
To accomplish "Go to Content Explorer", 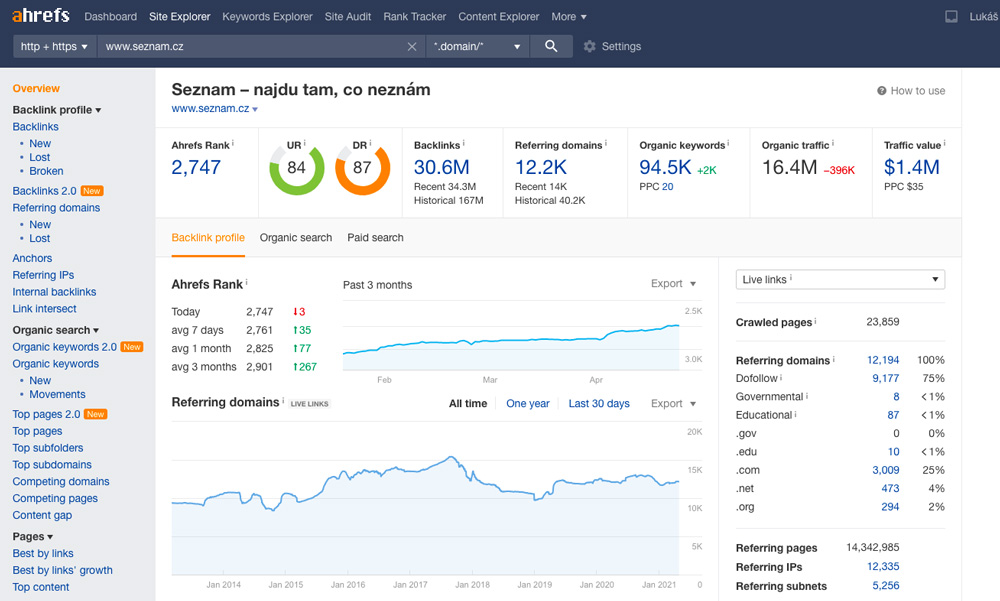I will point(499,17).
